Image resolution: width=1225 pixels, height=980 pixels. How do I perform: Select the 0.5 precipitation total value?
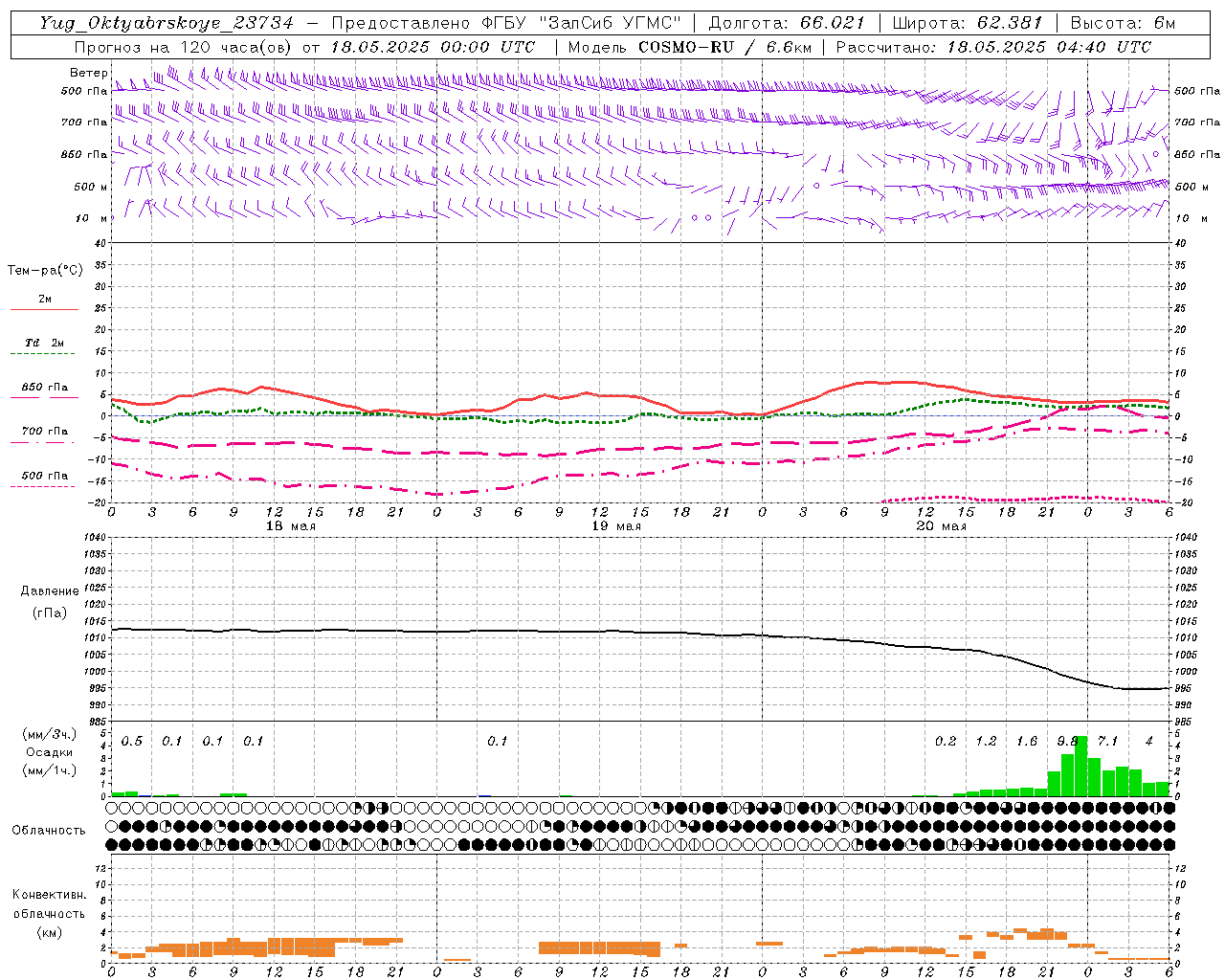point(132,742)
